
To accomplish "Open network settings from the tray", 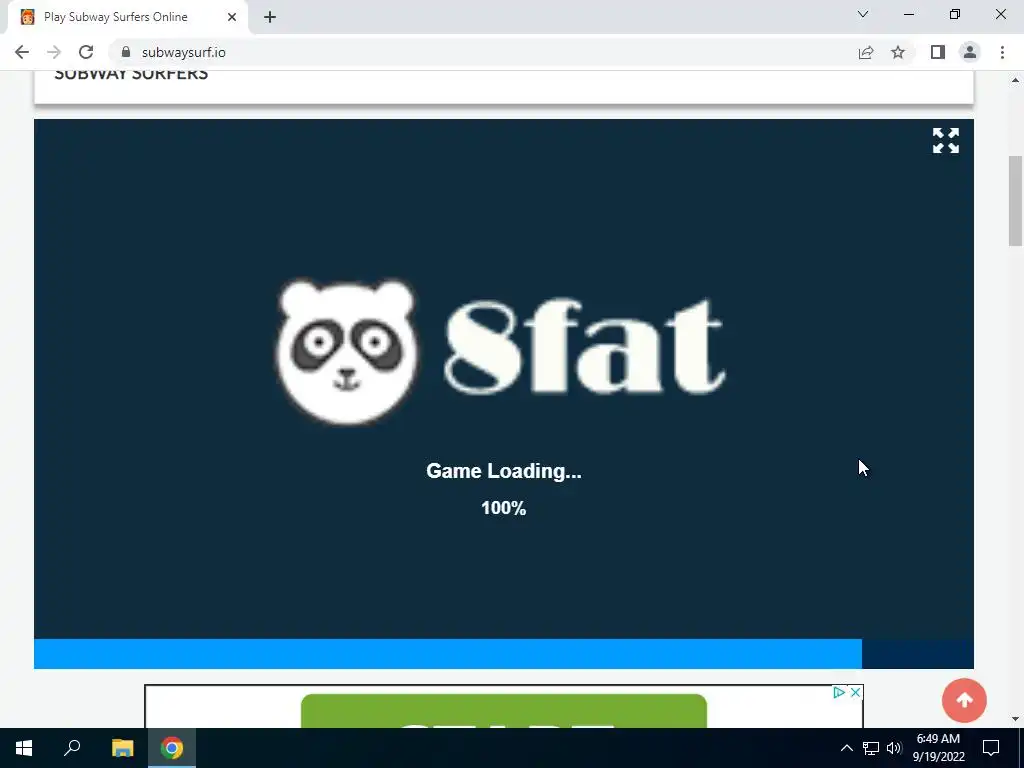I will pyautogui.click(x=871, y=748).
